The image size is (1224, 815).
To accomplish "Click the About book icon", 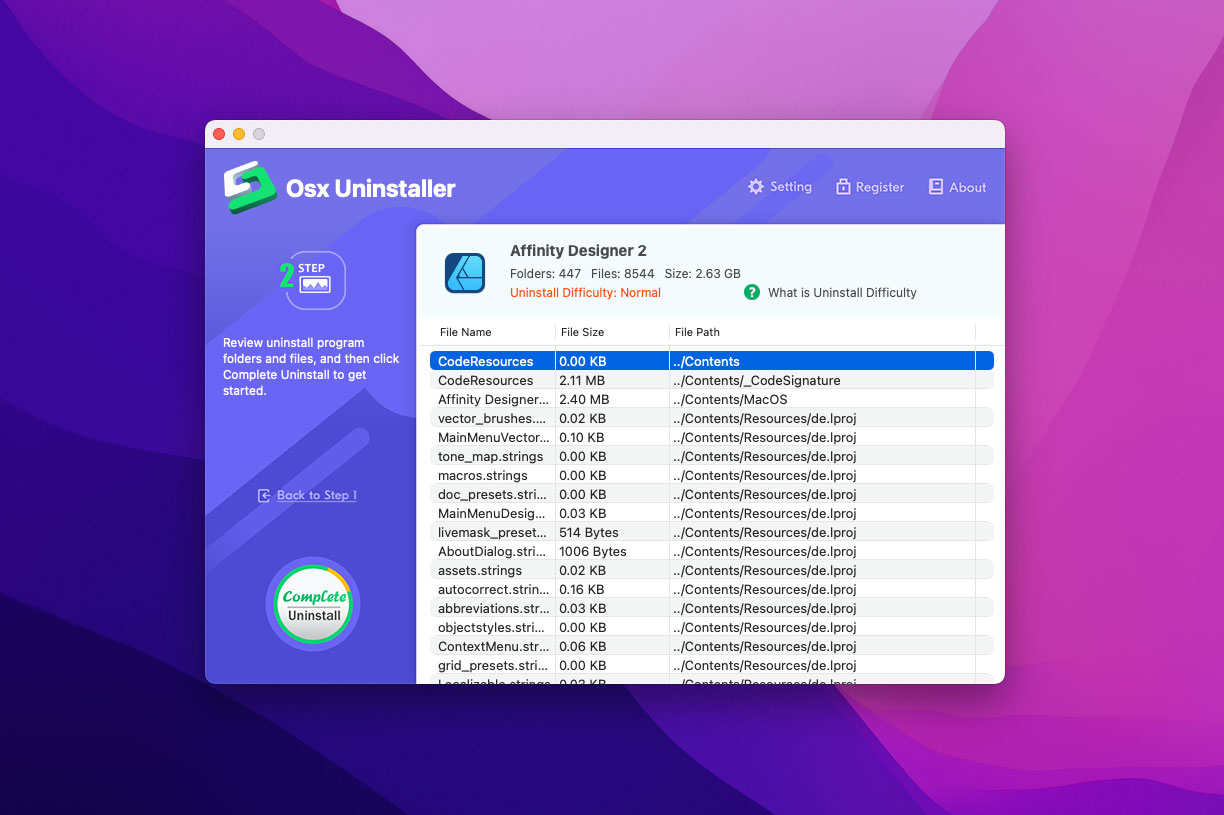I will 936,187.
